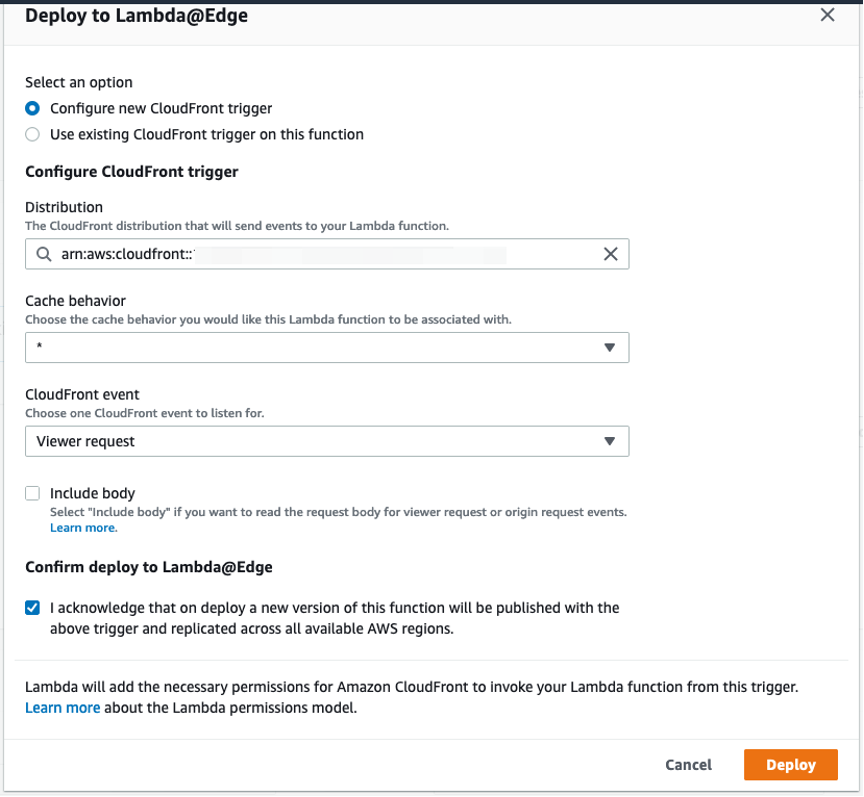Screen dimensions: 864x797
Task: Click "Learn more" about the request body option
Action: click(83, 528)
